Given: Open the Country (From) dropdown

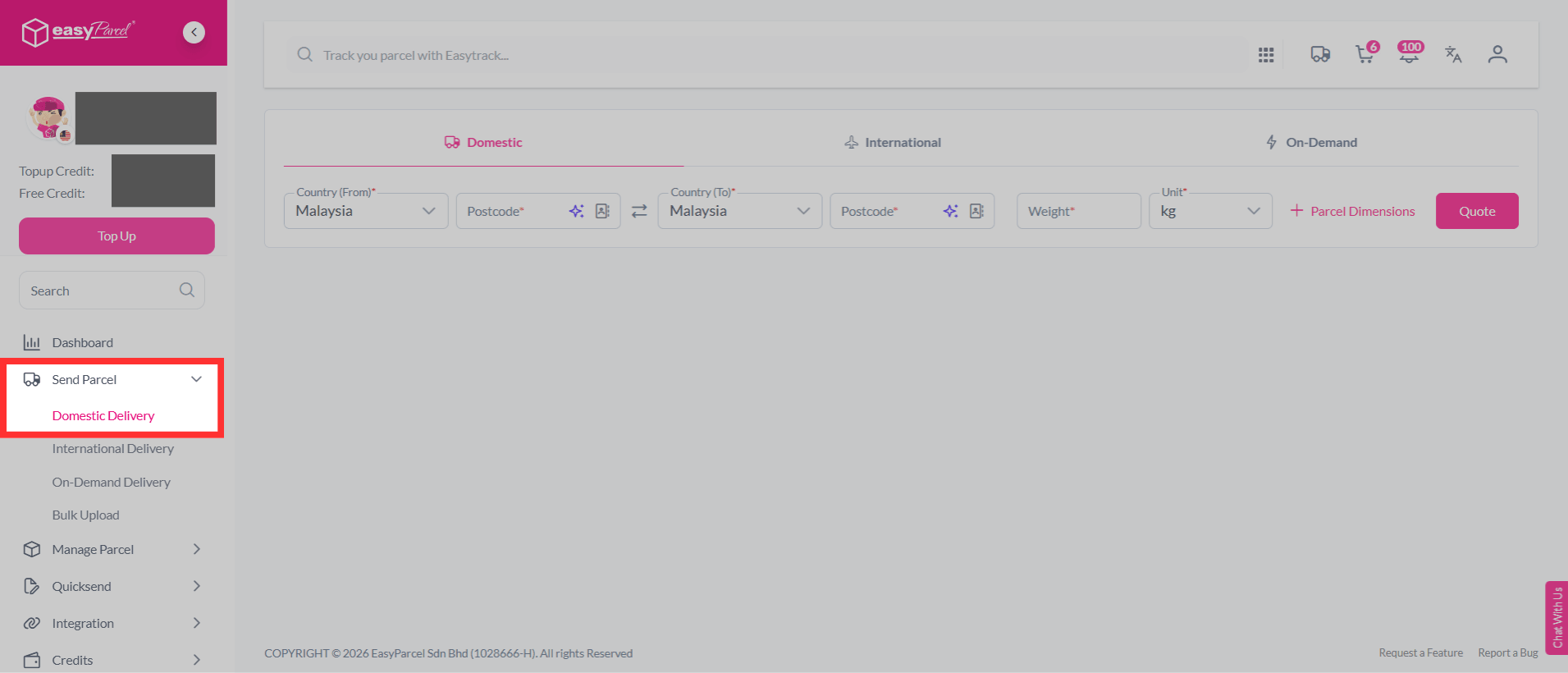Looking at the screenshot, I should click(x=366, y=211).
